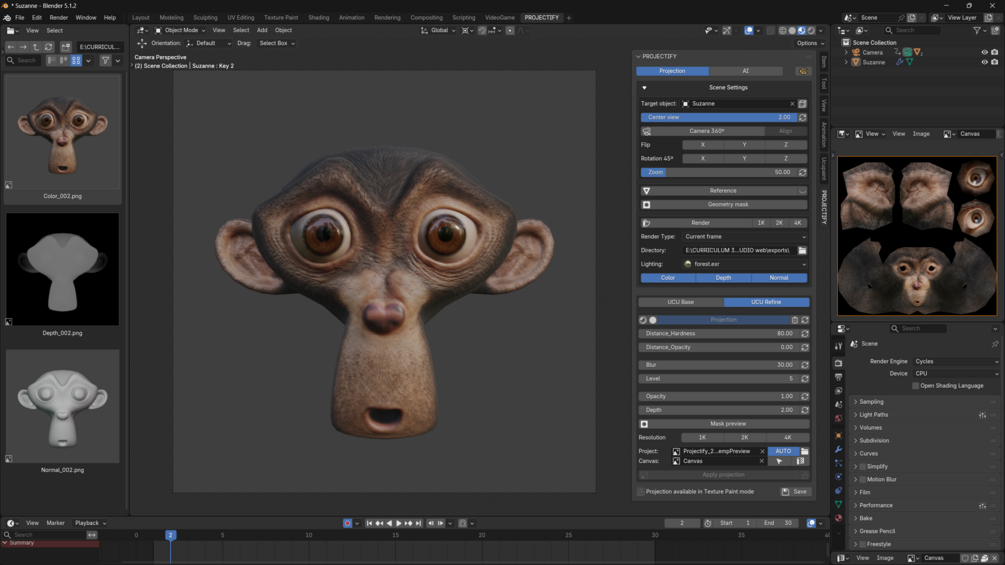Enable the Open Shading Language checkbox

(x=915, y=386)
